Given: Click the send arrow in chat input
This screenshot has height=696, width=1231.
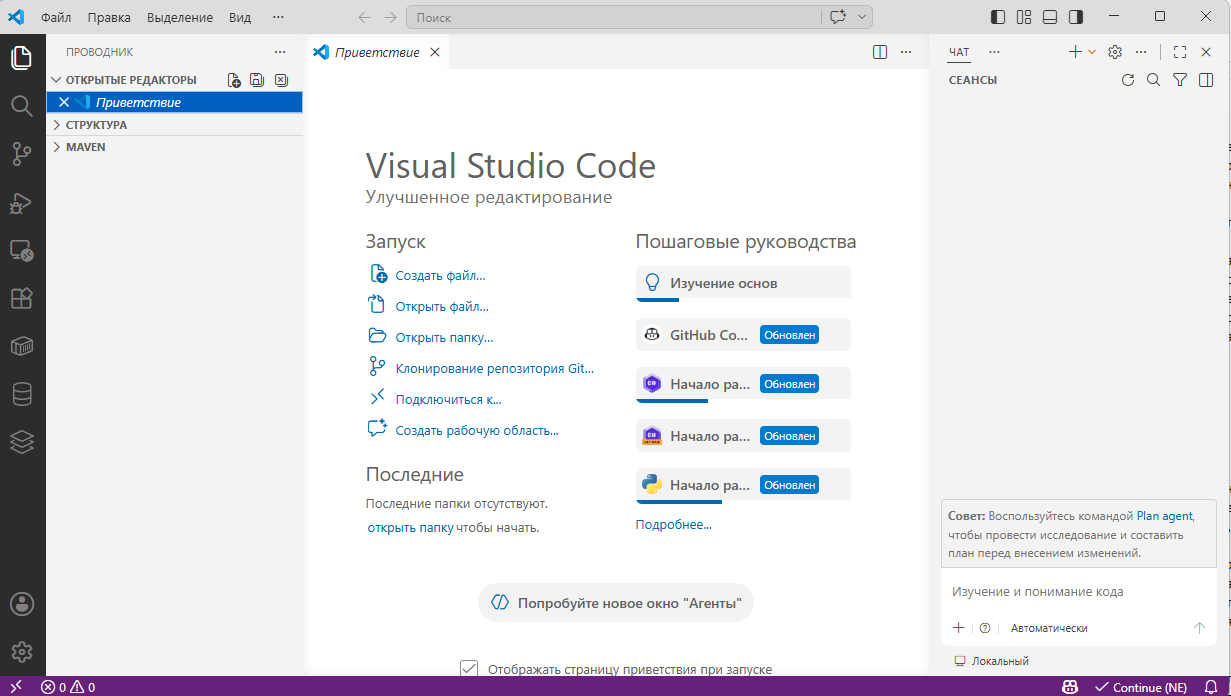Looking at the screenshot, I should pos(1199,628).
